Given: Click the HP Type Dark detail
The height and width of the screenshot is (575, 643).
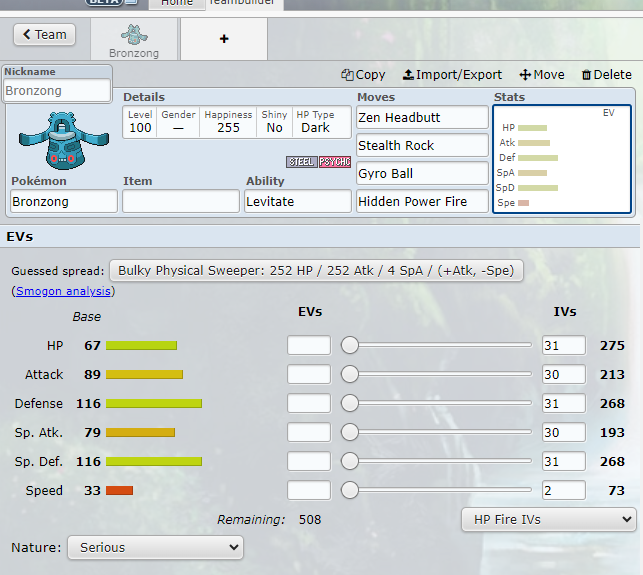Looking at the screenshot, I should tap(315, 122).
